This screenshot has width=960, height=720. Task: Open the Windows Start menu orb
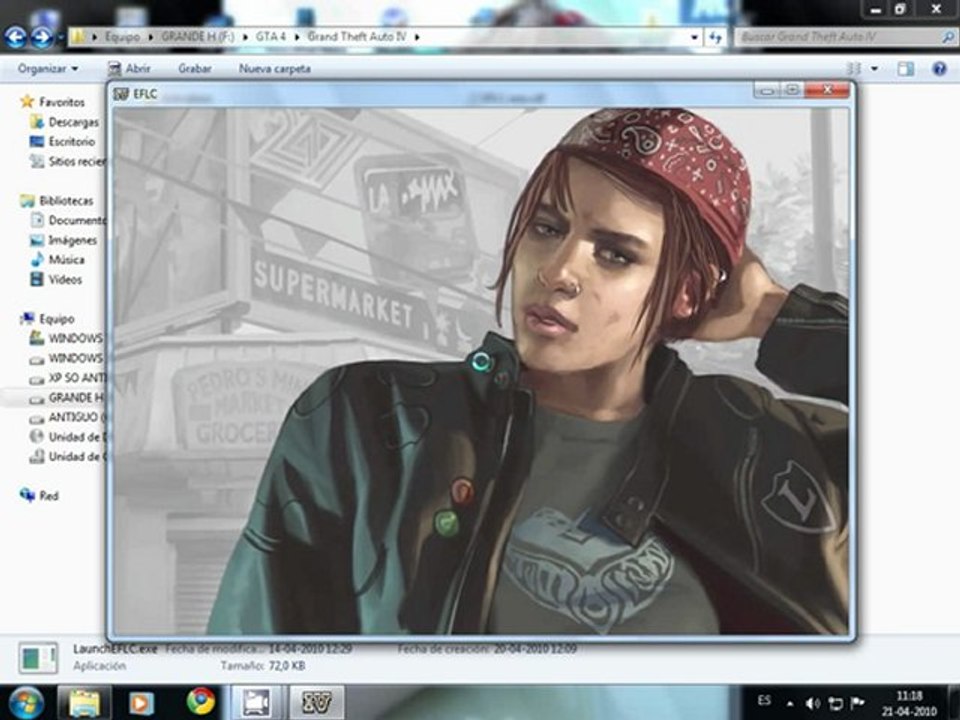coord(26,701)
